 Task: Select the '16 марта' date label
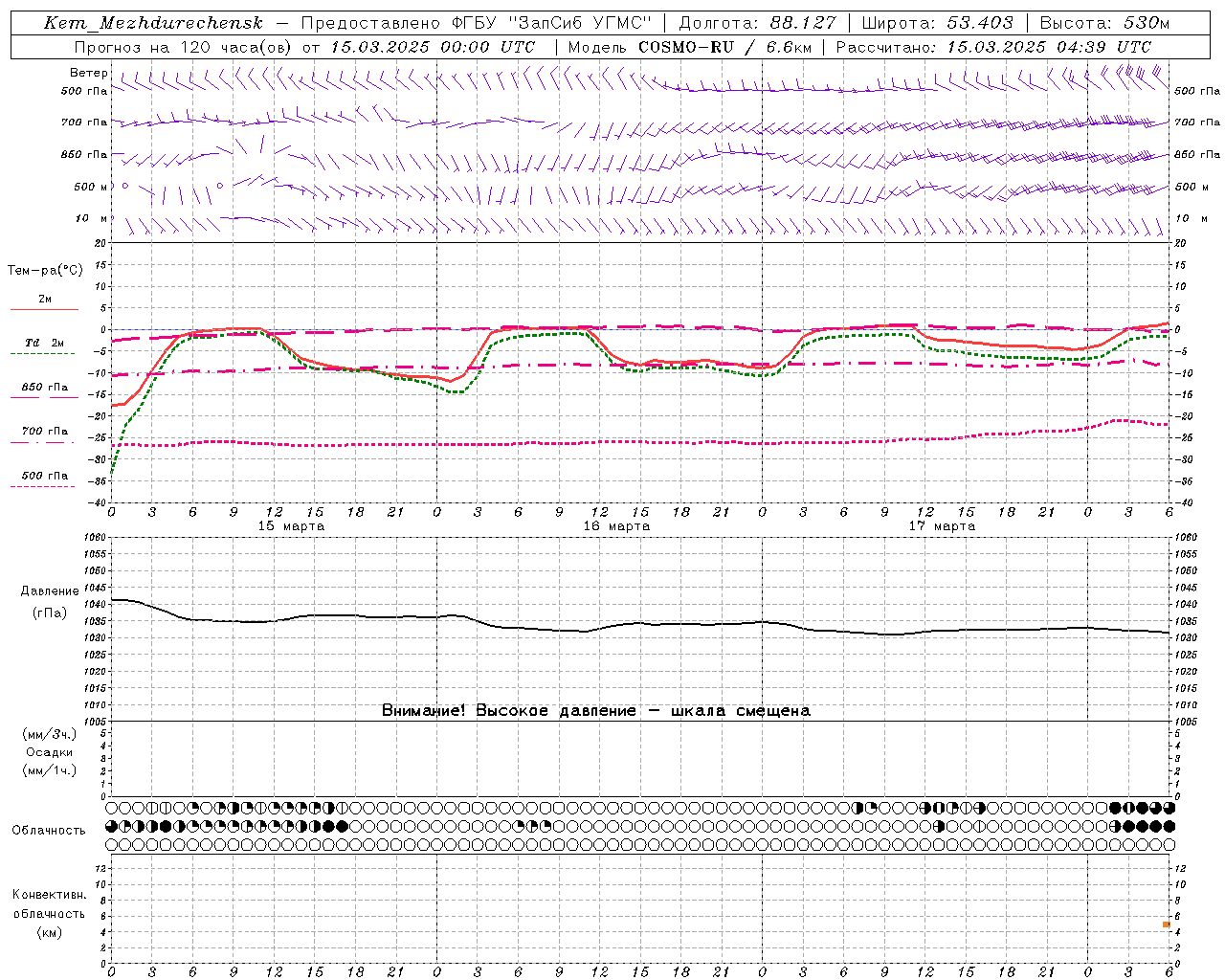point(616,526)
